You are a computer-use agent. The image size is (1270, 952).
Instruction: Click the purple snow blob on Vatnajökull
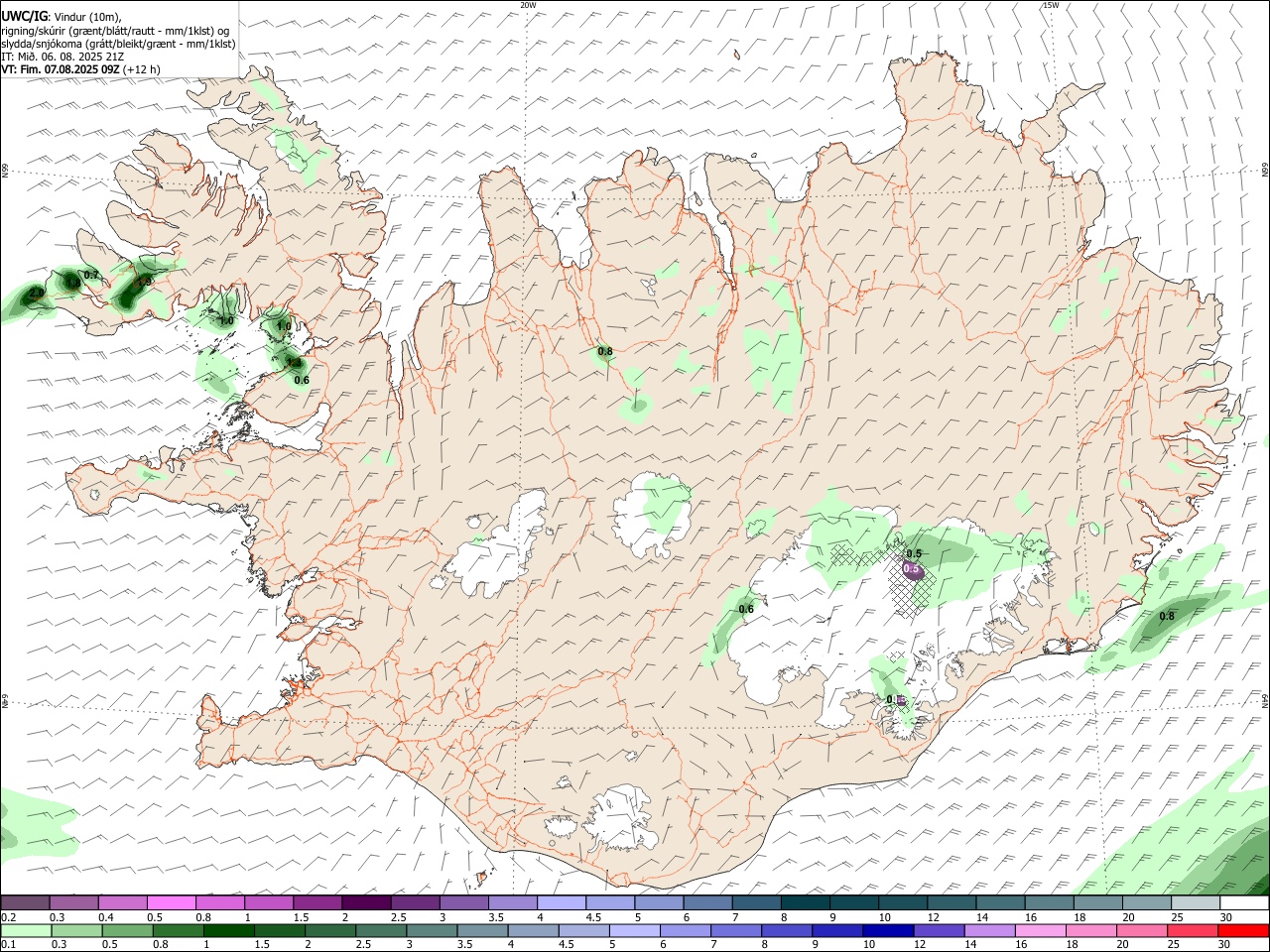point(913,569)
